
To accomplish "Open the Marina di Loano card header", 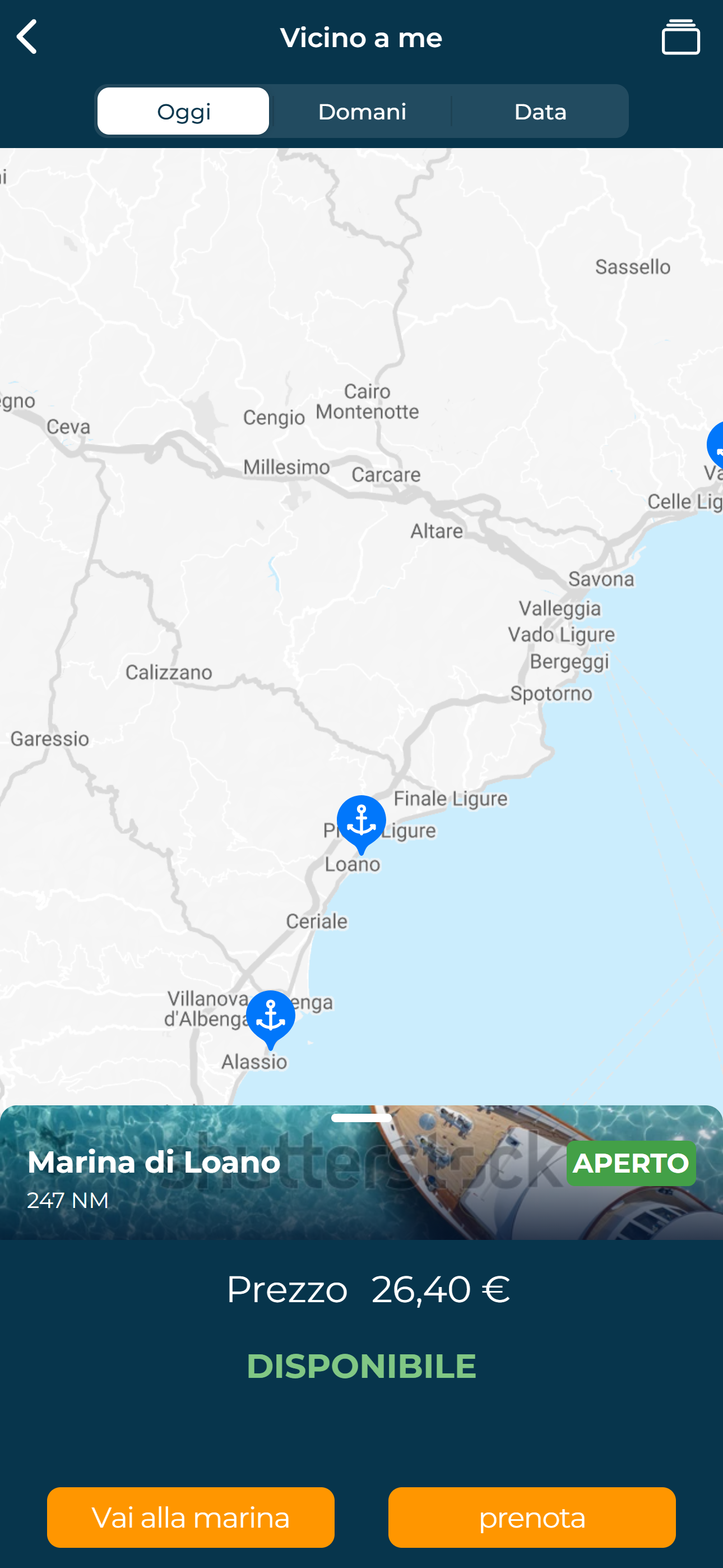I will [x=361, y=1173].
